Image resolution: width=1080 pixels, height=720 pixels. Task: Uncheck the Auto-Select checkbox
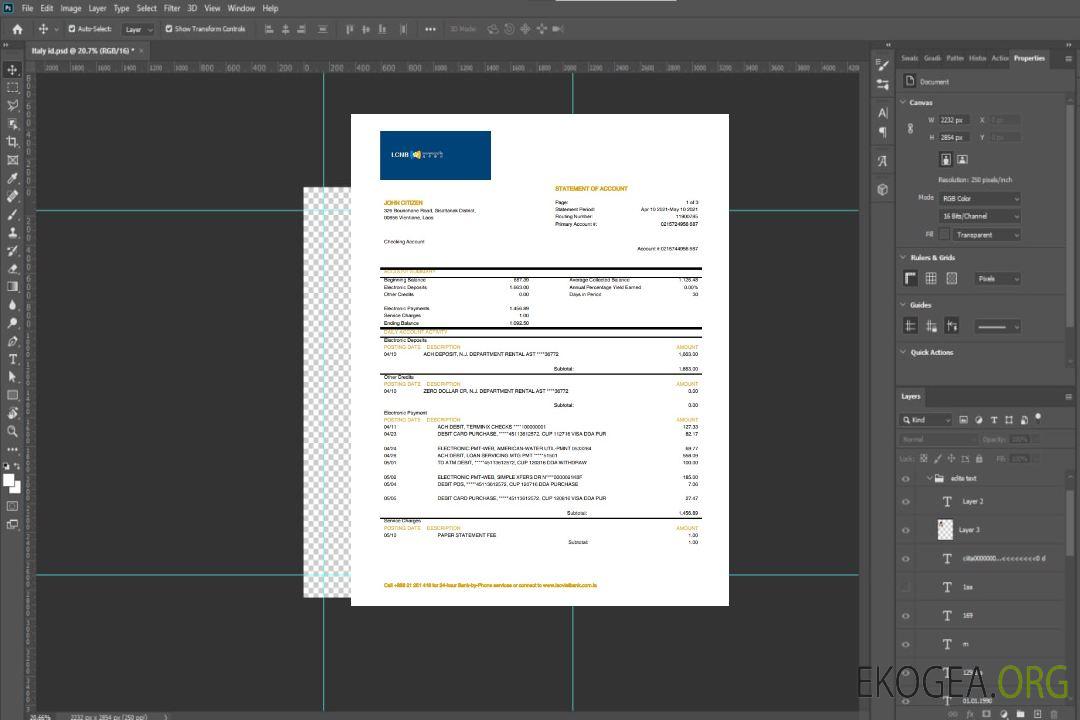point(72,29)
